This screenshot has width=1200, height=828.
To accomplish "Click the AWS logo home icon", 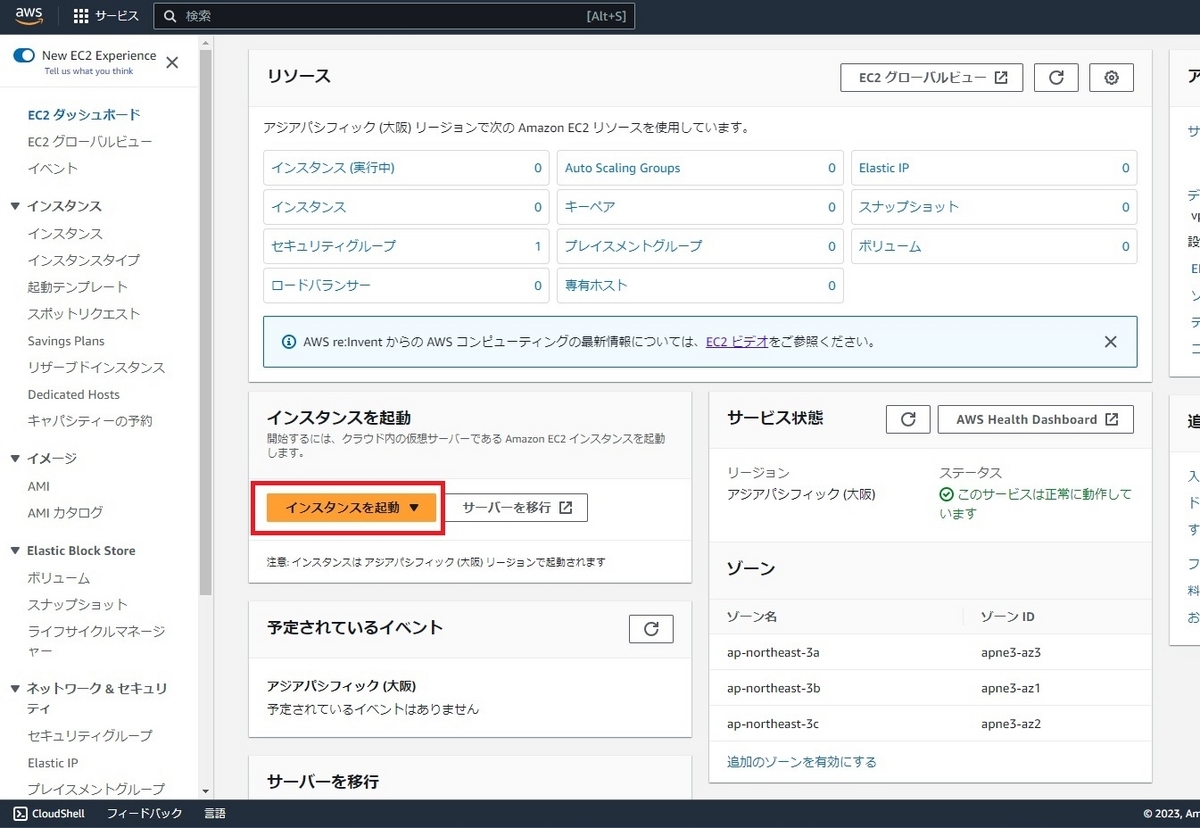I will tap(29, 16).
